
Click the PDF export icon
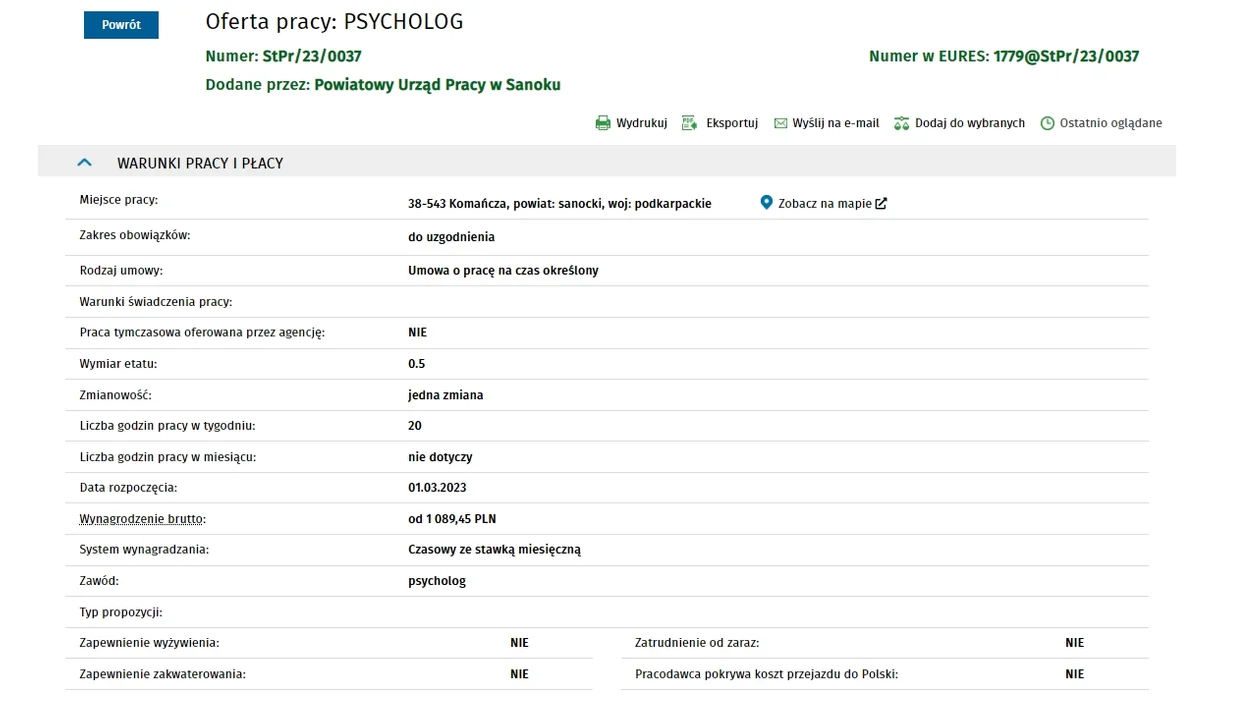689,123
